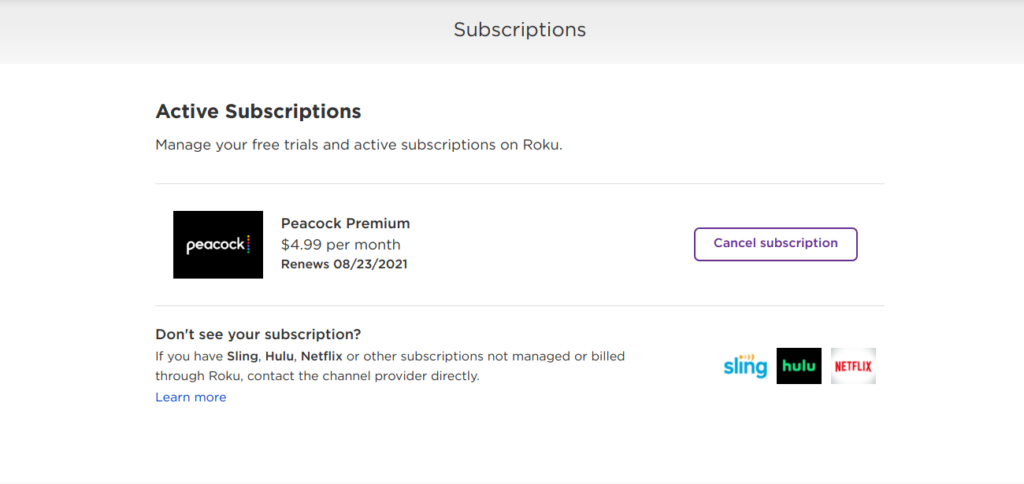Click the Netflix logo icon
The height and width of the screenshot is (484, 1024).
pyautogui.click(x=853, y=366)
